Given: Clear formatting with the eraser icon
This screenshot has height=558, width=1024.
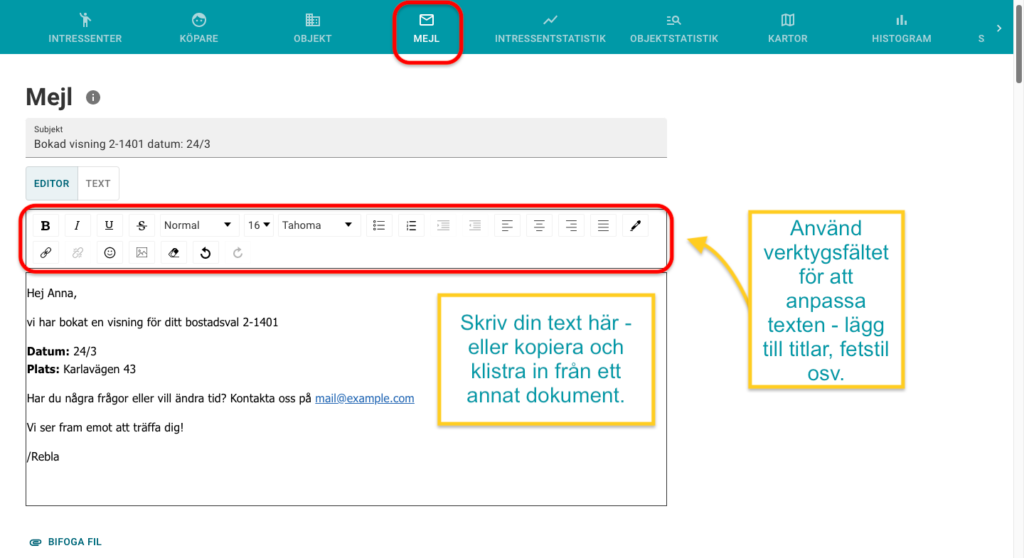Looking at the screenshot, I should click(173, 253).
